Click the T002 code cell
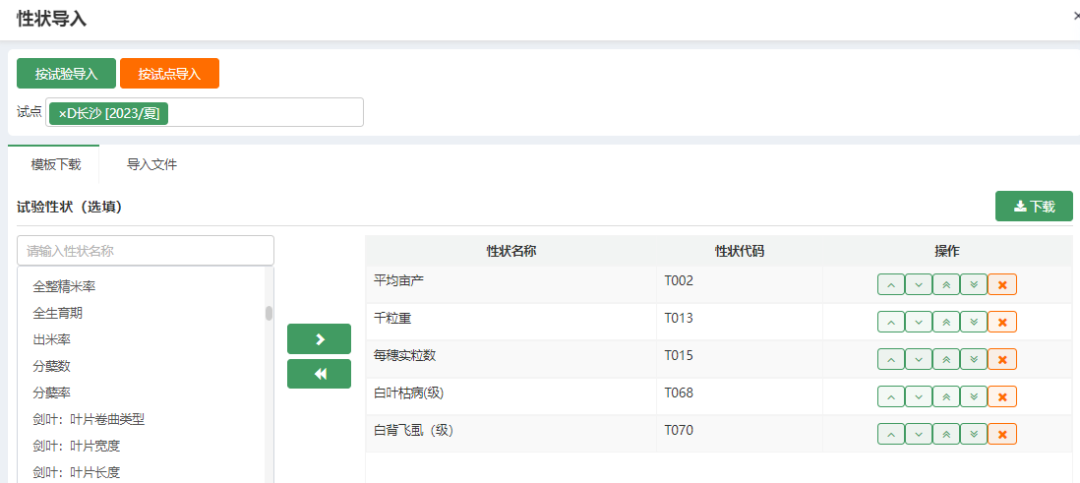 tap(740, 285)
